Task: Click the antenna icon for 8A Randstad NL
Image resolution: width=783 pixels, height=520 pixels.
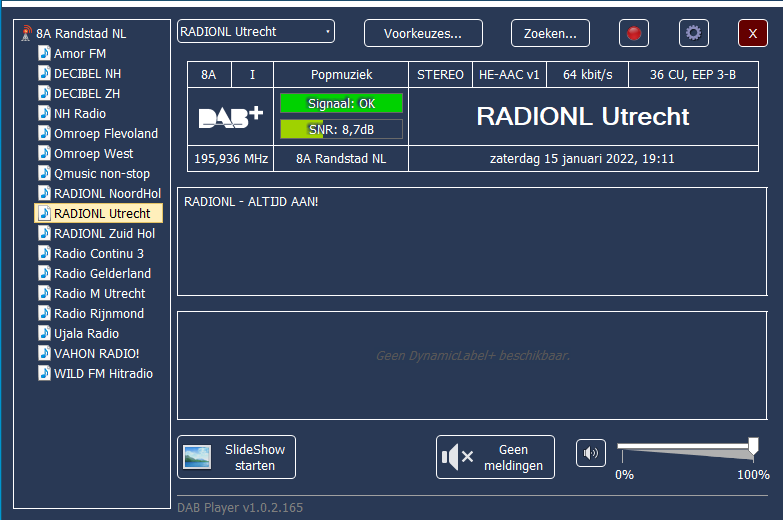Action: coord(26,33)
